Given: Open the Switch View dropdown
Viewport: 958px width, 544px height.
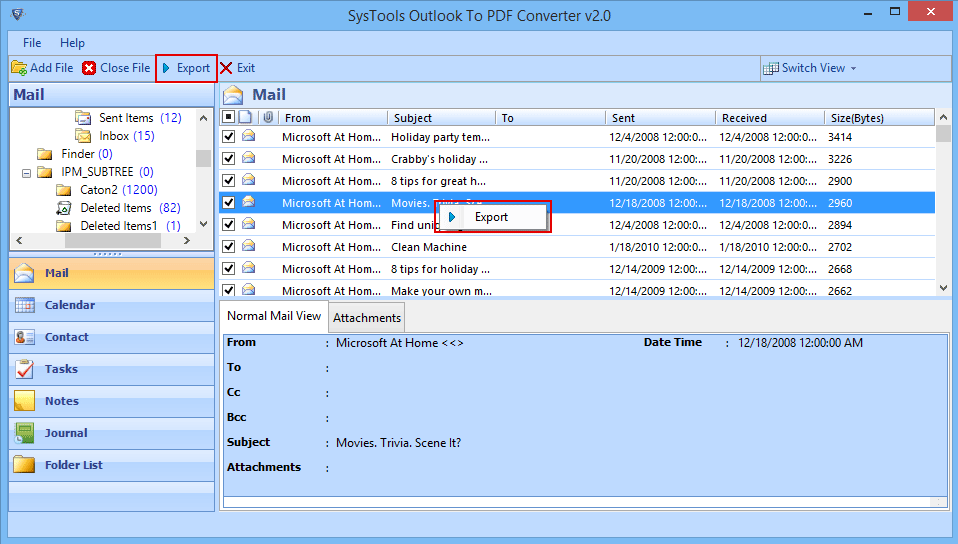Looking at the screenshot, I should (x=810, y=68).
